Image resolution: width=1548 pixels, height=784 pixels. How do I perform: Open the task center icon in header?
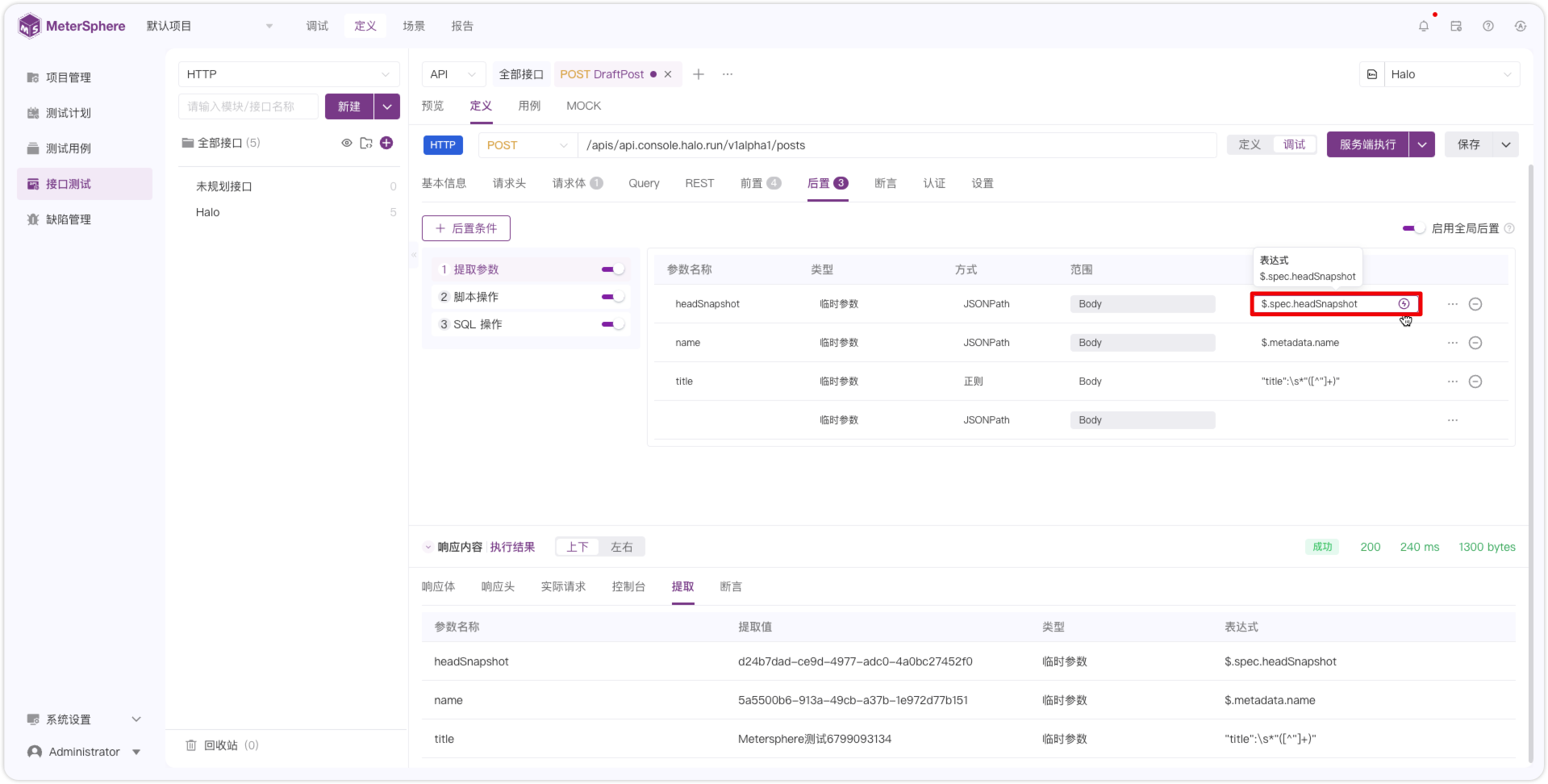[x=1456, y=26]
